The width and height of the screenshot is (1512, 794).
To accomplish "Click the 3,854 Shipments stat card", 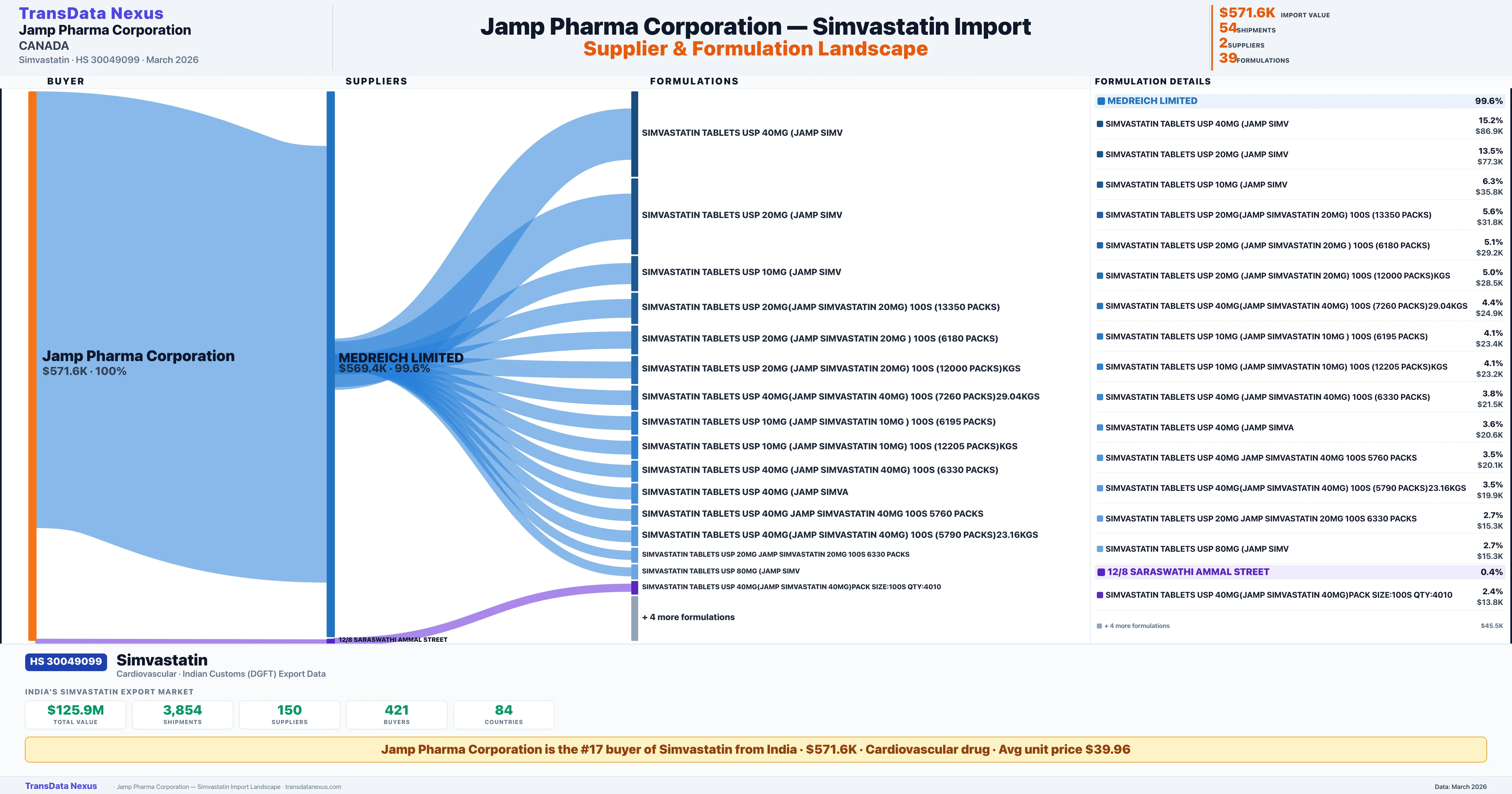I will [x=183, y=715].
